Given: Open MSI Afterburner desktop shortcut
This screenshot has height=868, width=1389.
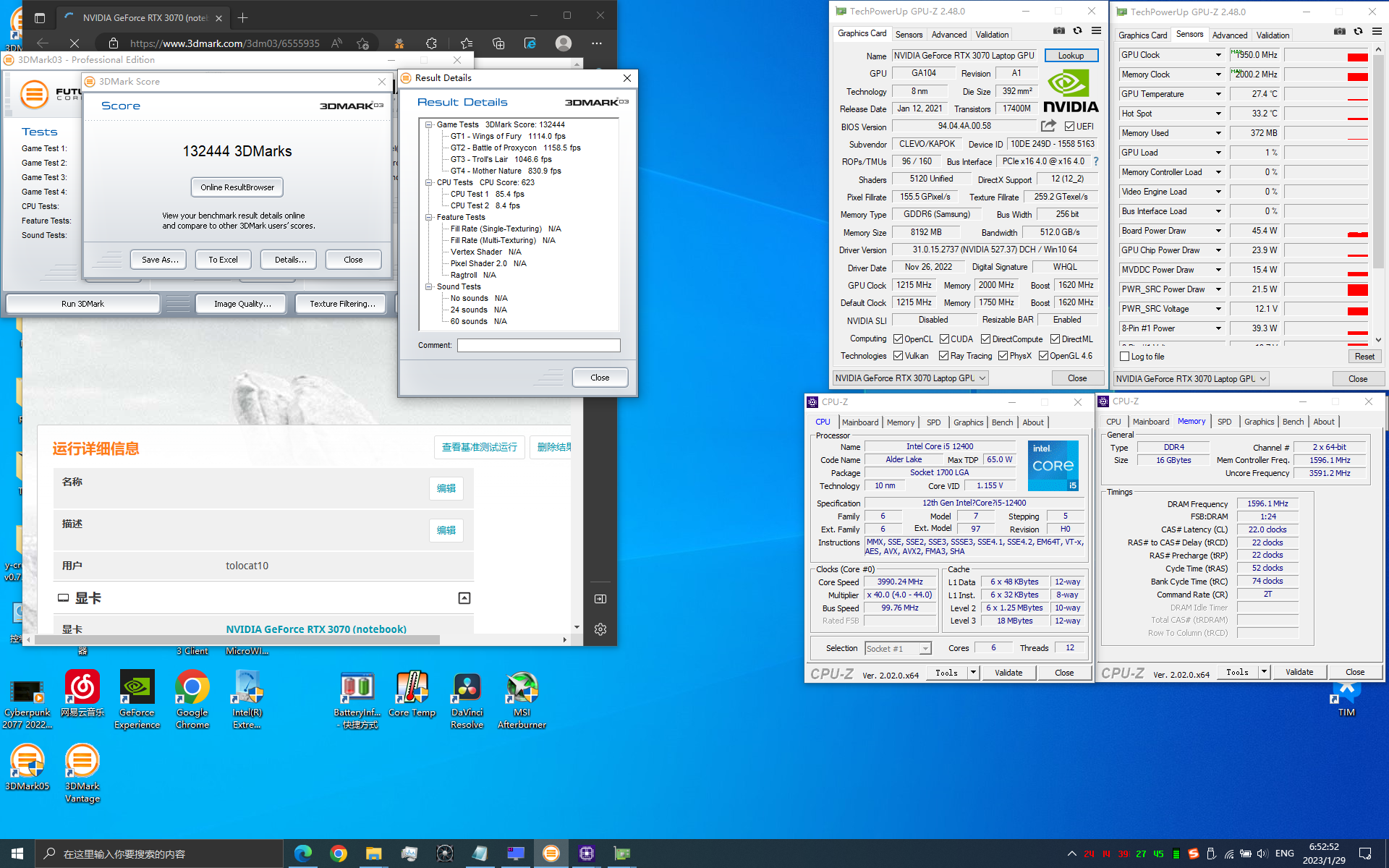Looking at the screenshot, I should pyautogui.click(x=522, y=700).
